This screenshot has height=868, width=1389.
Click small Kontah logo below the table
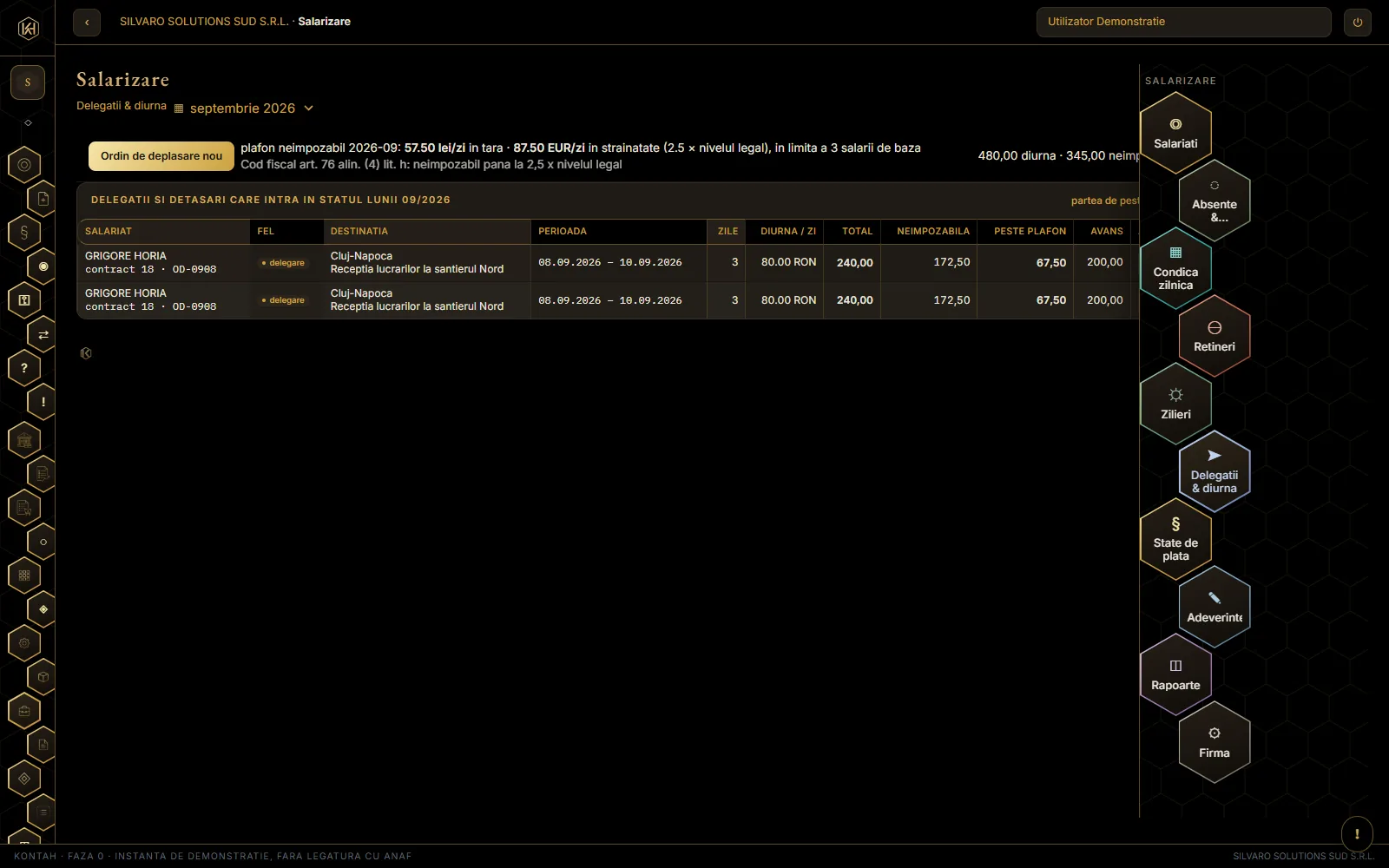(x=86, y=353)
